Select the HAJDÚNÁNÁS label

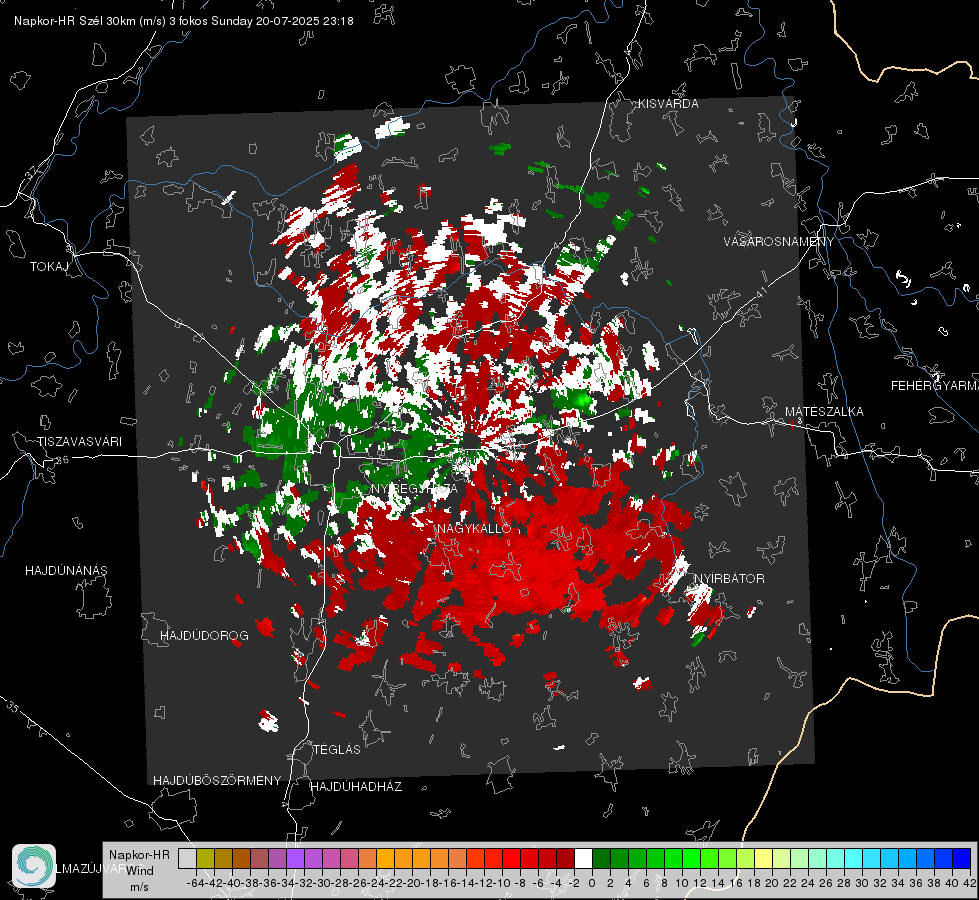point(66,571)
